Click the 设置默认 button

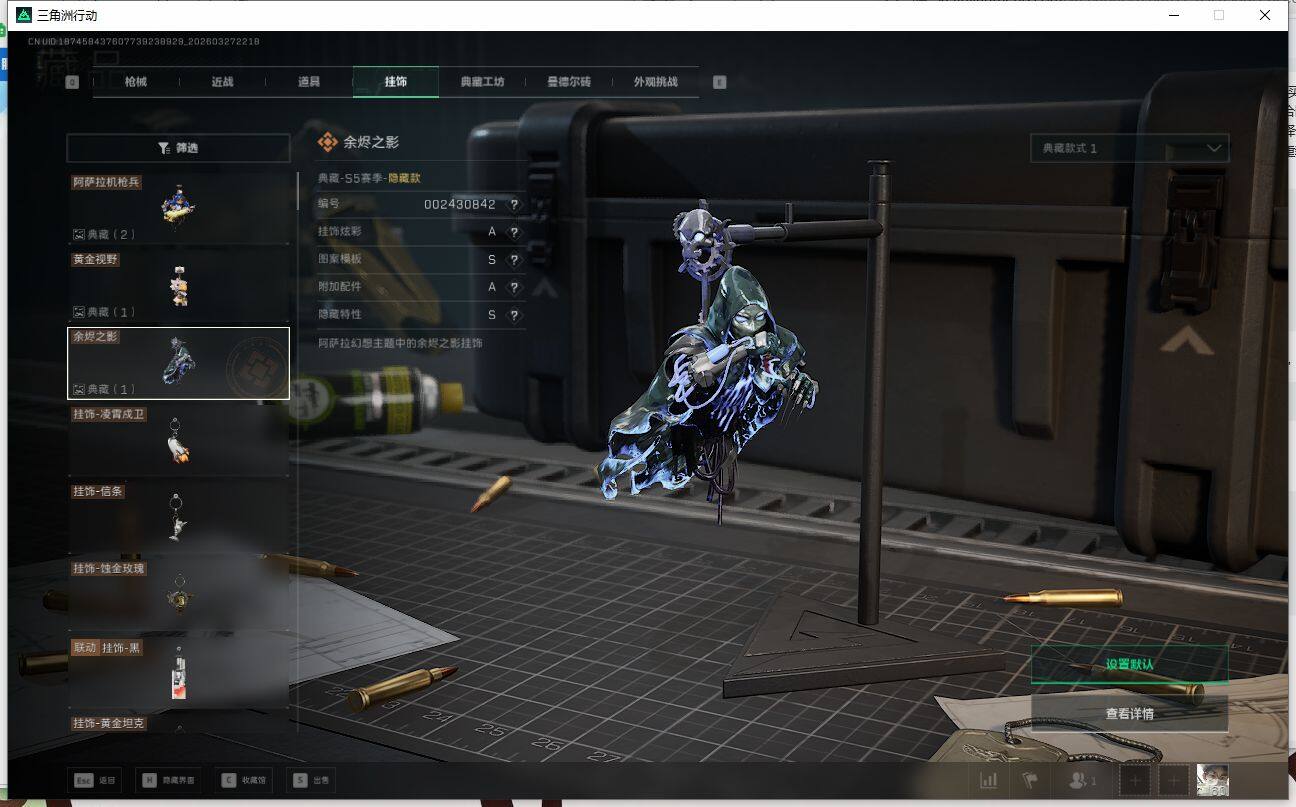(x=1130, y=664)
